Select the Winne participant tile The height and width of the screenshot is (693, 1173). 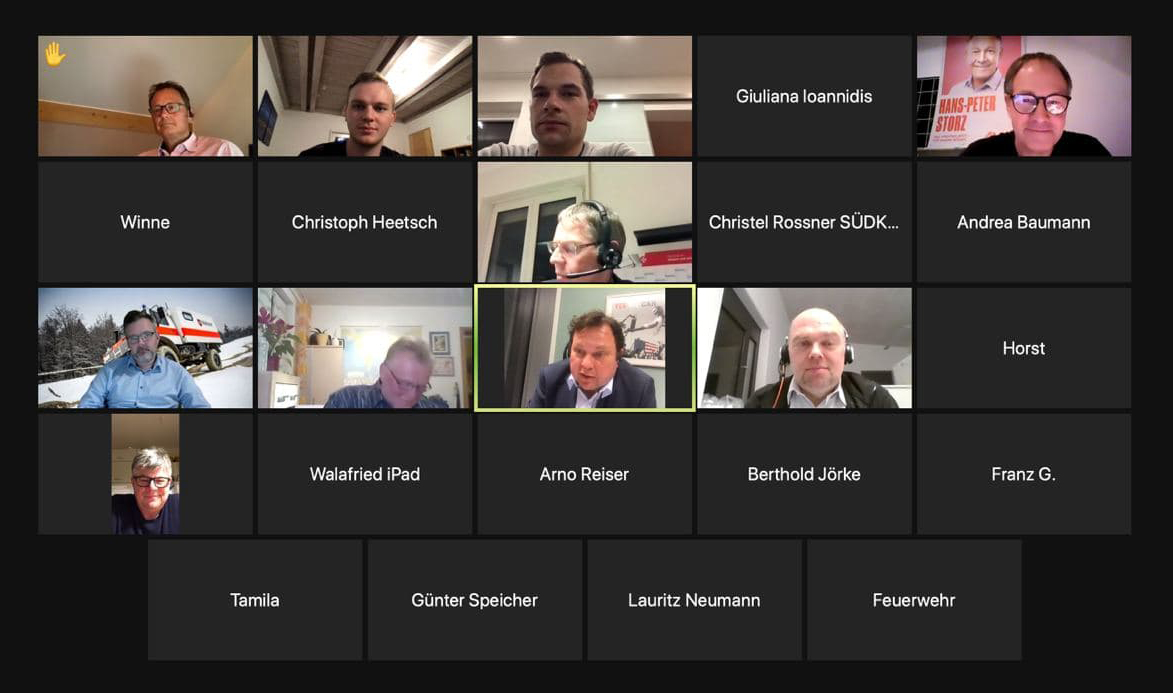(145, 222)
